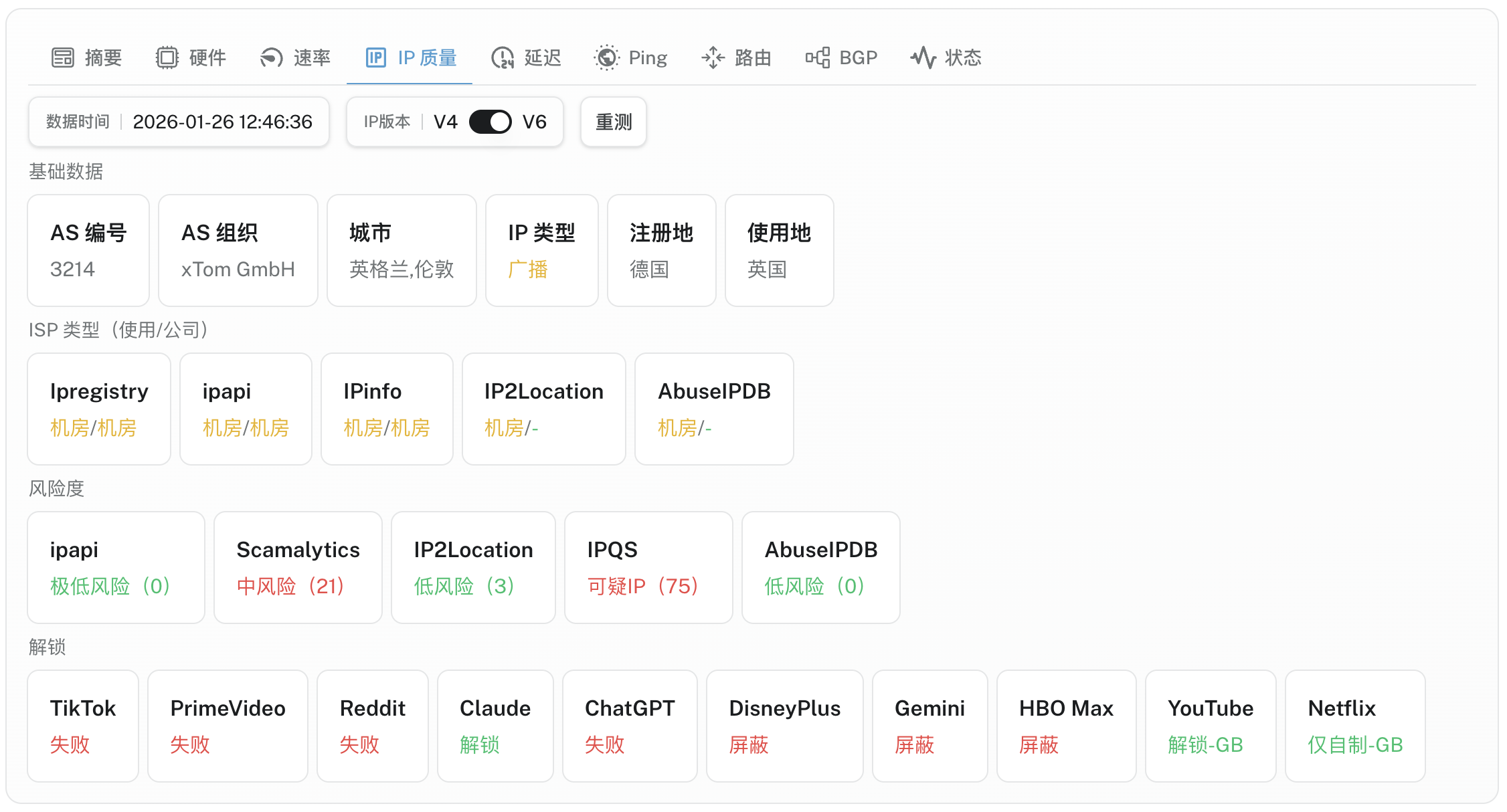Screen dimensions: 1507x812
Task: Toggle the IP version V4/V6 switch
Action: pos(490,122)
